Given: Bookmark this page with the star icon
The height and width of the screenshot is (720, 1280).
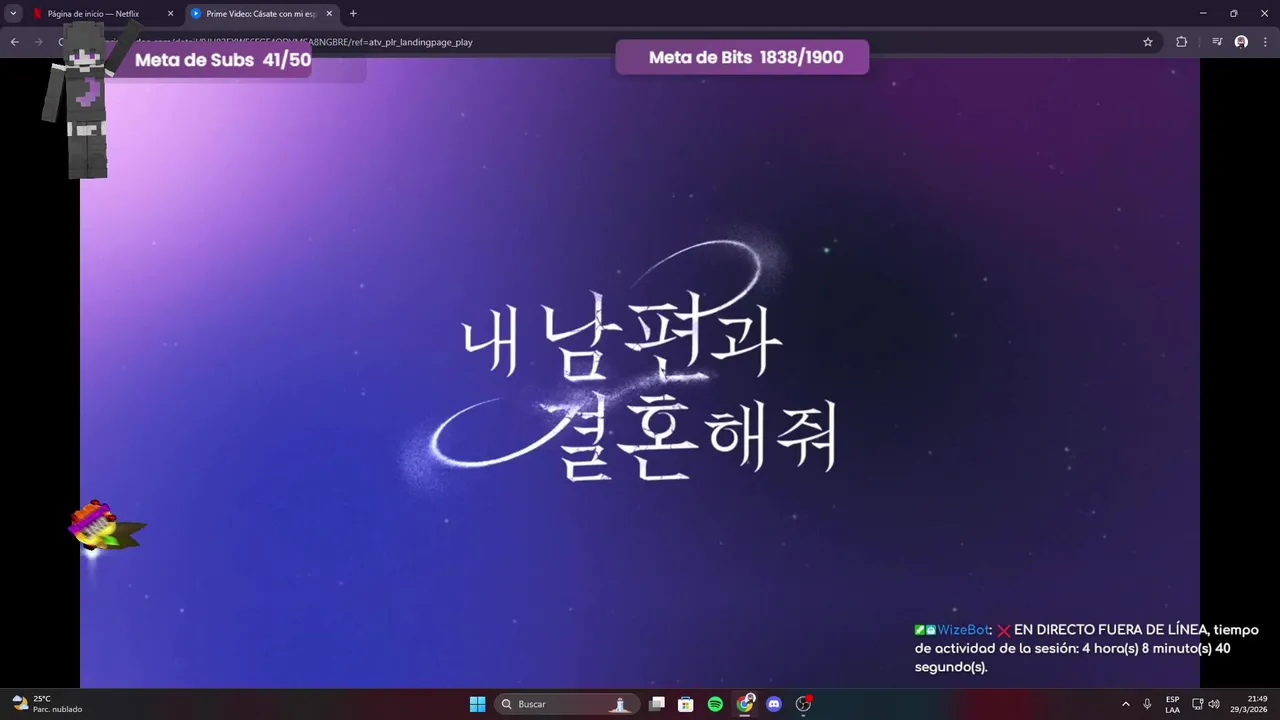Looking at the screenshot, I should point(1148,42).
